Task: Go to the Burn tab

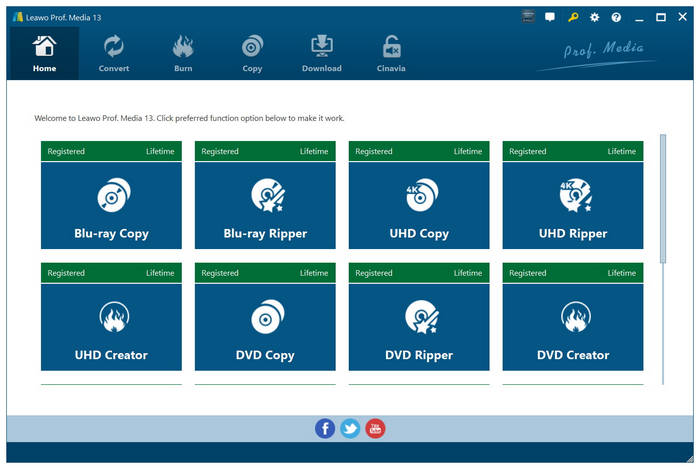Action: pos(183,54)
